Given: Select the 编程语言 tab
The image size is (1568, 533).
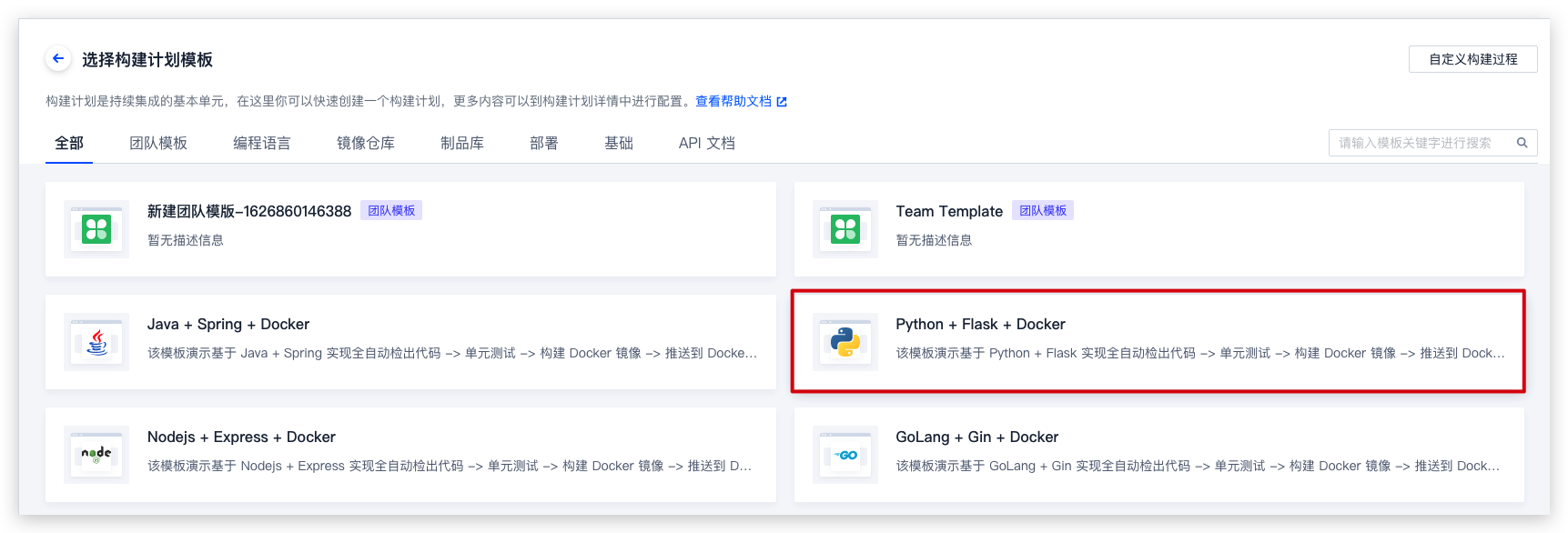Looking at the screenshot, I should [262, 143].
